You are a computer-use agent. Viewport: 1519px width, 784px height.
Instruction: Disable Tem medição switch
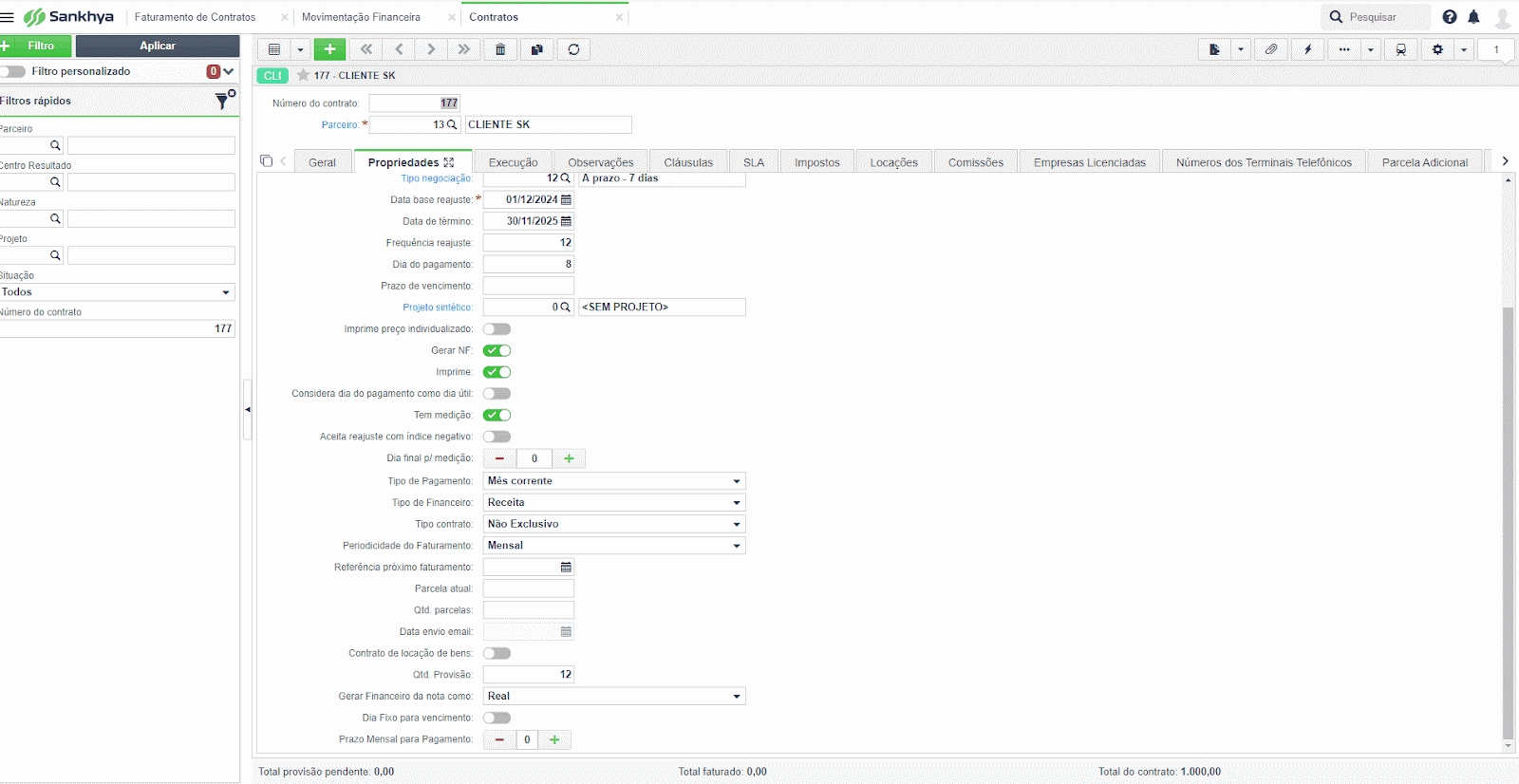(497, 415)
